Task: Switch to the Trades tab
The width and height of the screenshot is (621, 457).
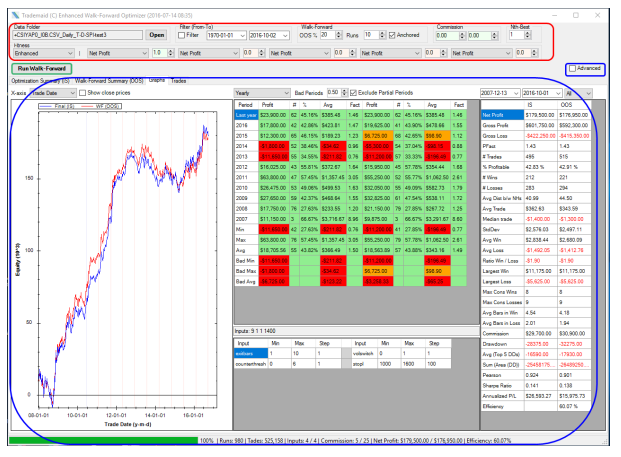Action: point(178,80)
